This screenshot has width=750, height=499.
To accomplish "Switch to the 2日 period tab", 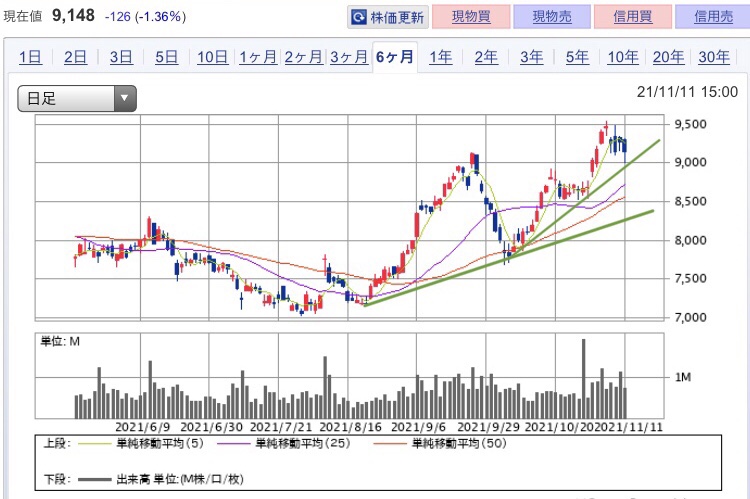I will (75, 57).
